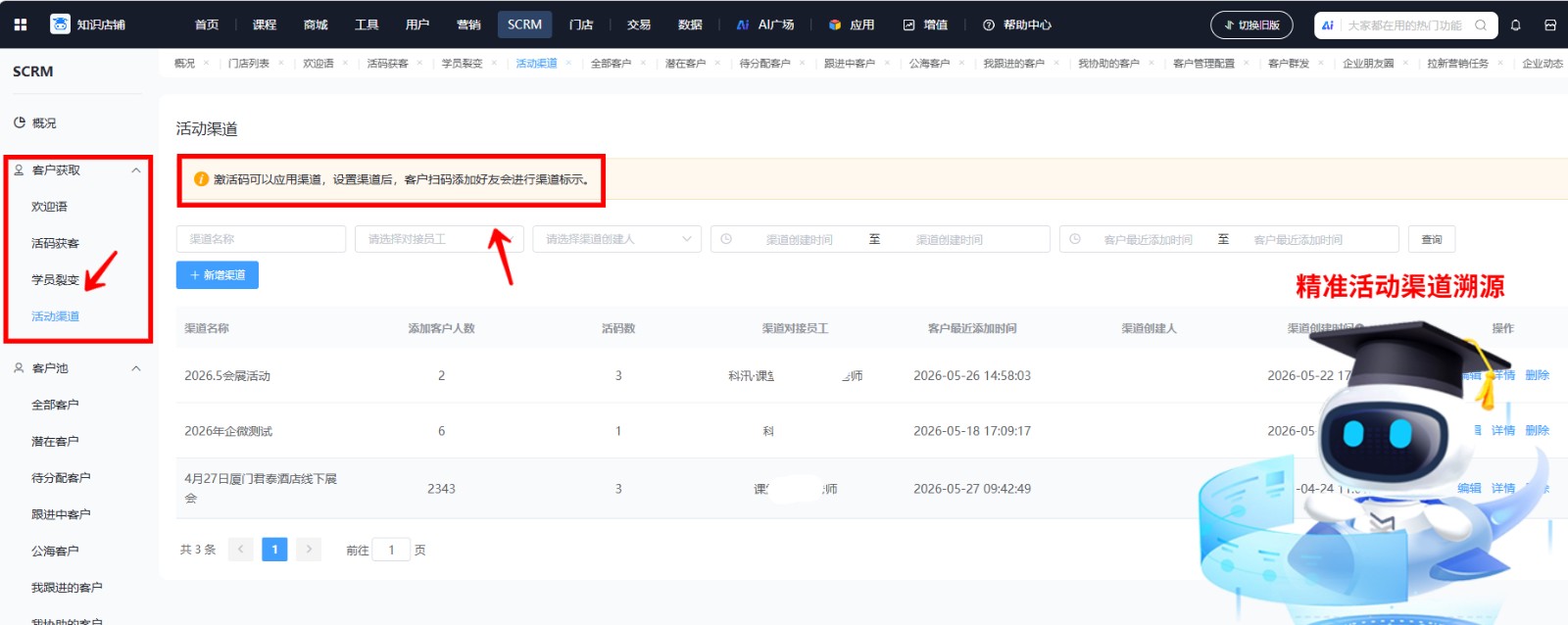Click the 查询 button
The width and height of the screenshot is (1568, 625).
1432,239
